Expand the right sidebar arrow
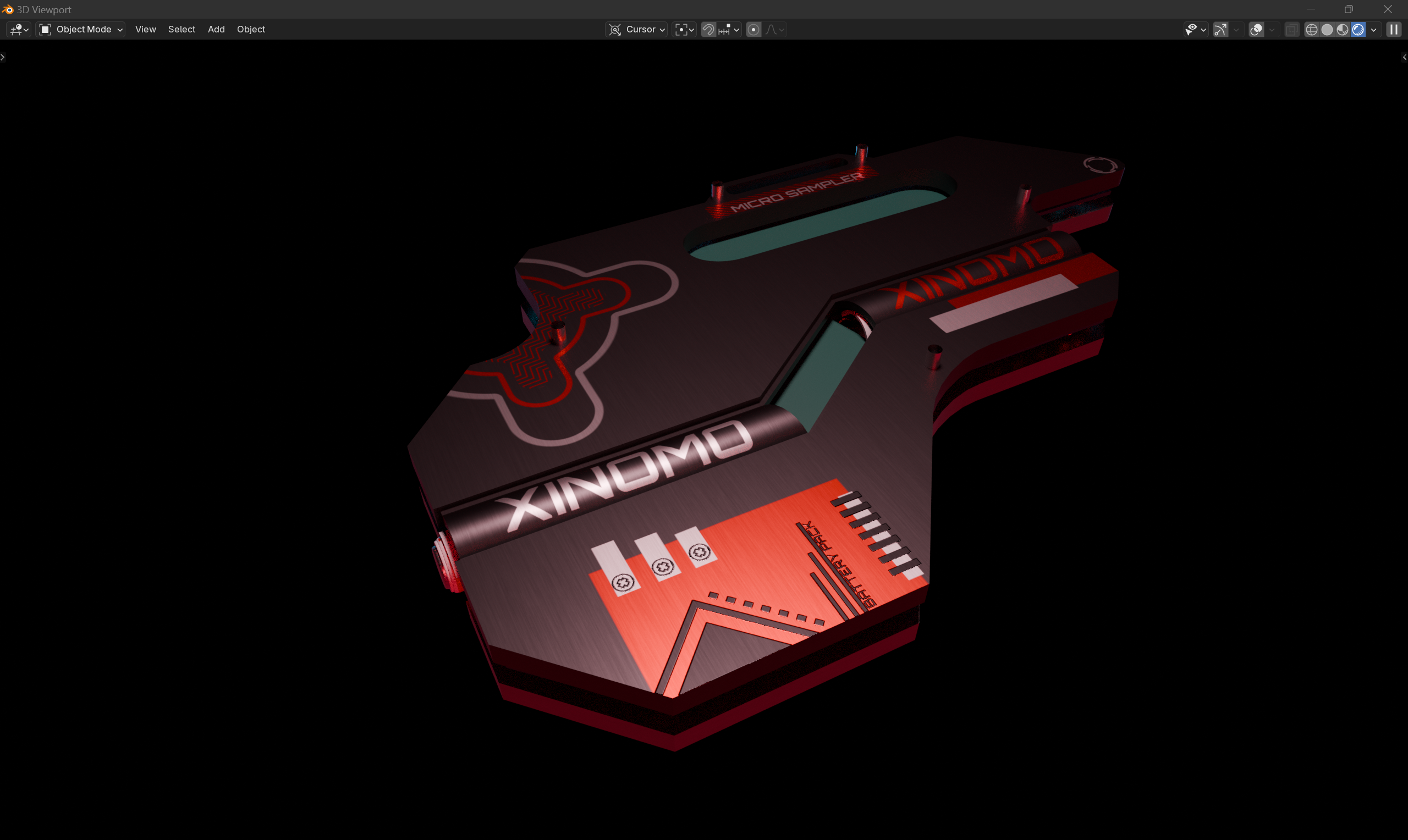 1405,57
